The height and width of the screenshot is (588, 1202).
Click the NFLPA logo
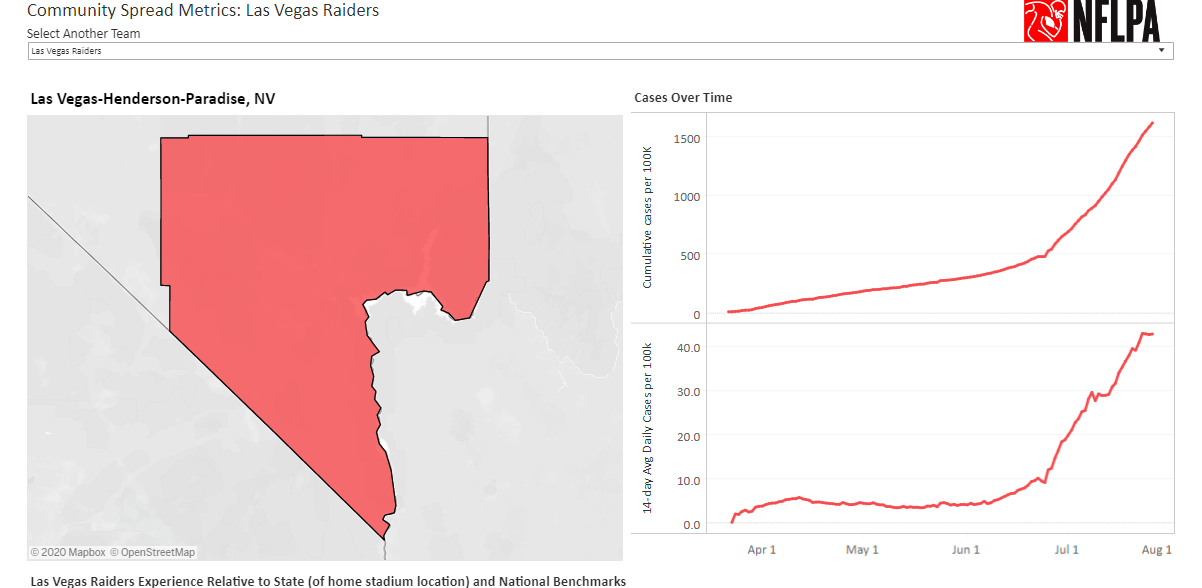pyautogui.click(x=1091, y=20)
